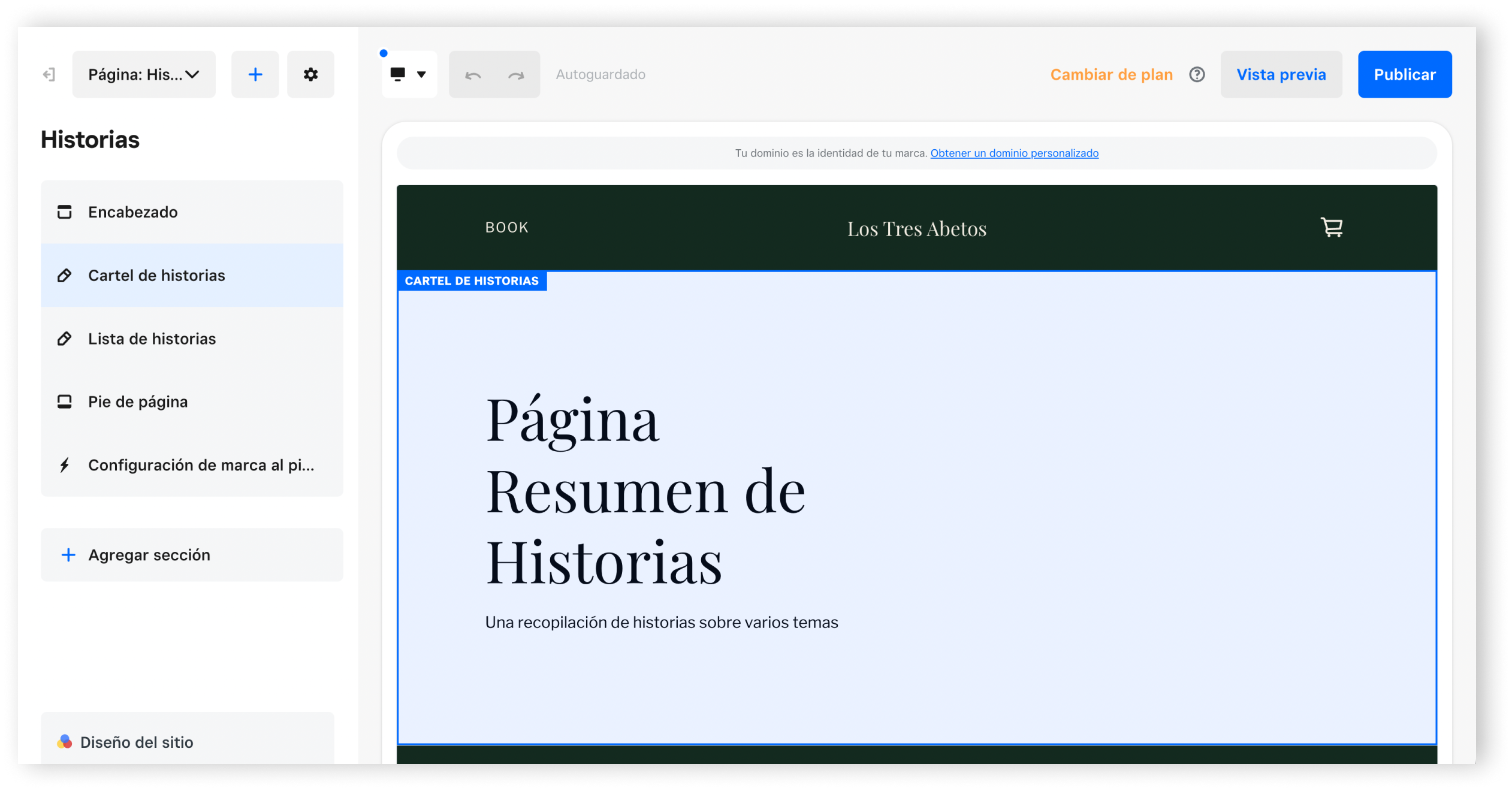Viewport: 1512px width, 791px height.
Task: Click the footer icon beside Pie de página
Action: [64, 401]
